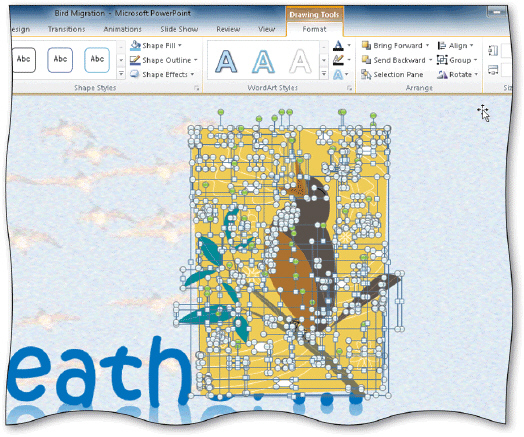This screenshot has width=524, height=437.
Task: Open the Slide Show tab
Action: [179, 29]
